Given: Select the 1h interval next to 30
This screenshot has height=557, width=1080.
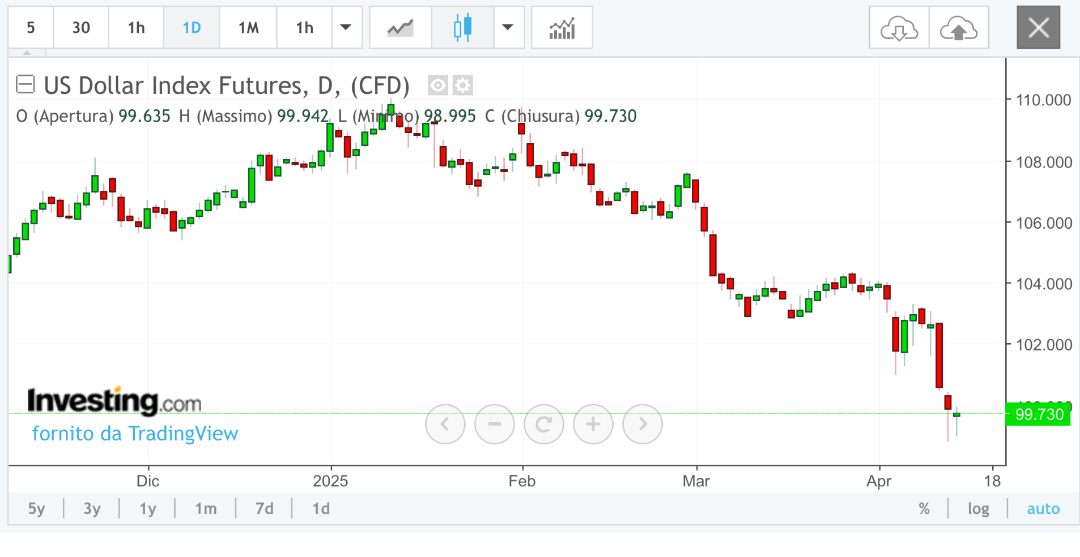Looking at the screenshot, I should [x=136, y=28].
